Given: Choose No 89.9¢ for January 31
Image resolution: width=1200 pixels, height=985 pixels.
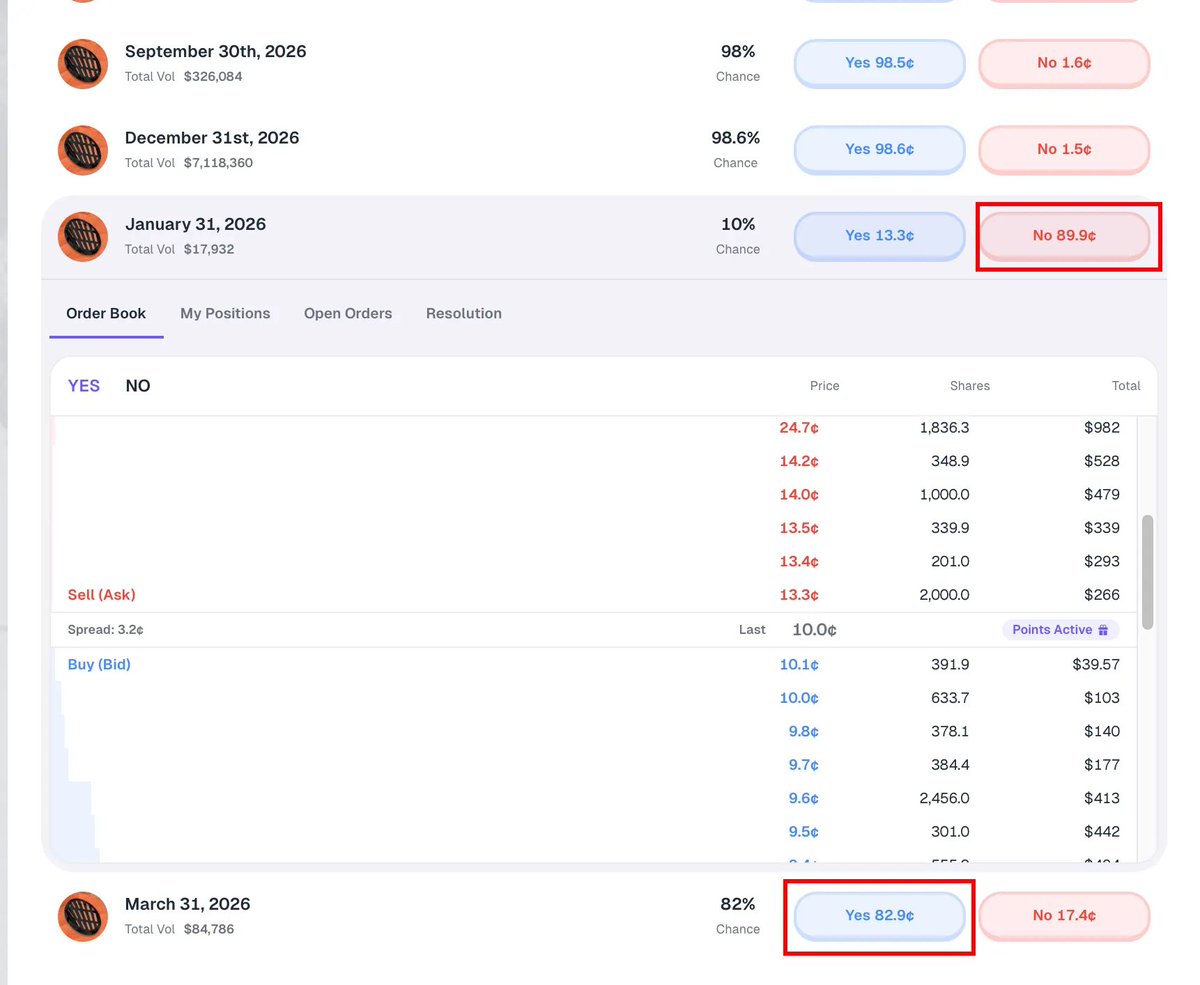Looking at the screenshot, I should coord(1064,236).
